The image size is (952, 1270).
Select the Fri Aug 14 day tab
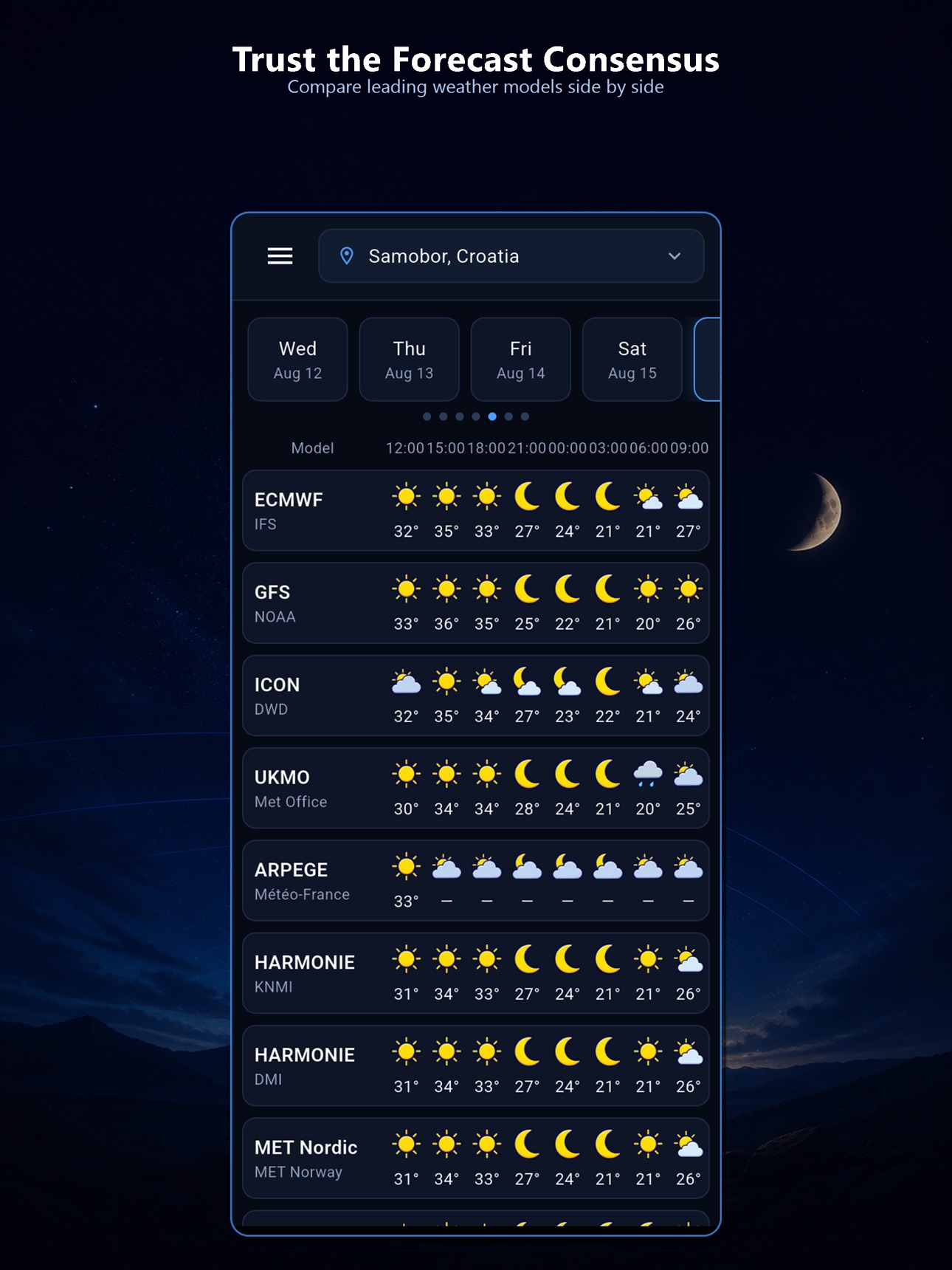pos(520,360)
